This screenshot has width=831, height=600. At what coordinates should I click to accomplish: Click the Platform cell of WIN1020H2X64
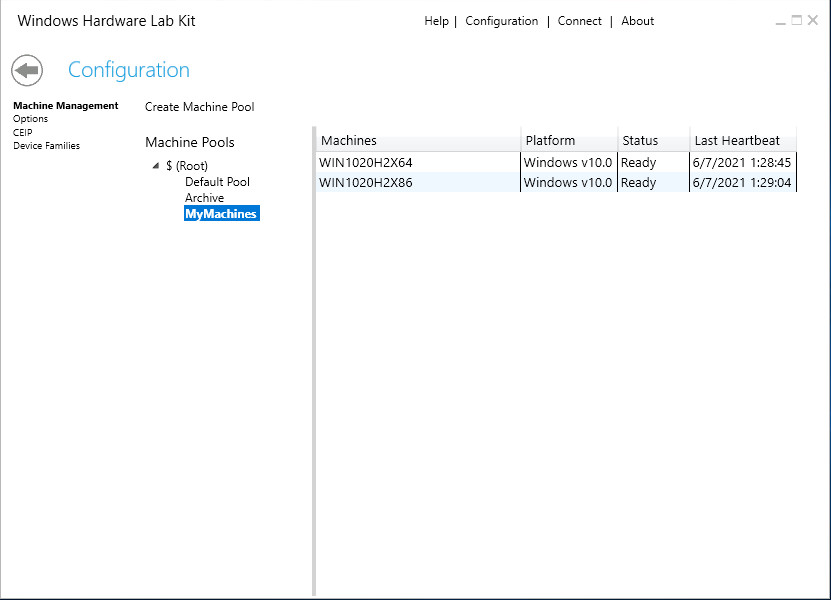[x=568, y=163]
